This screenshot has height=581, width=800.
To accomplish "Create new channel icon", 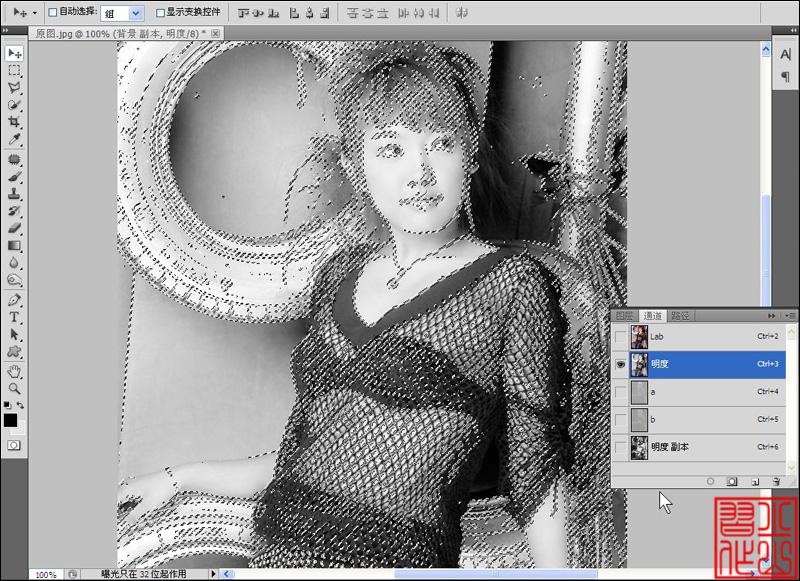I will (x=755, y=481).
